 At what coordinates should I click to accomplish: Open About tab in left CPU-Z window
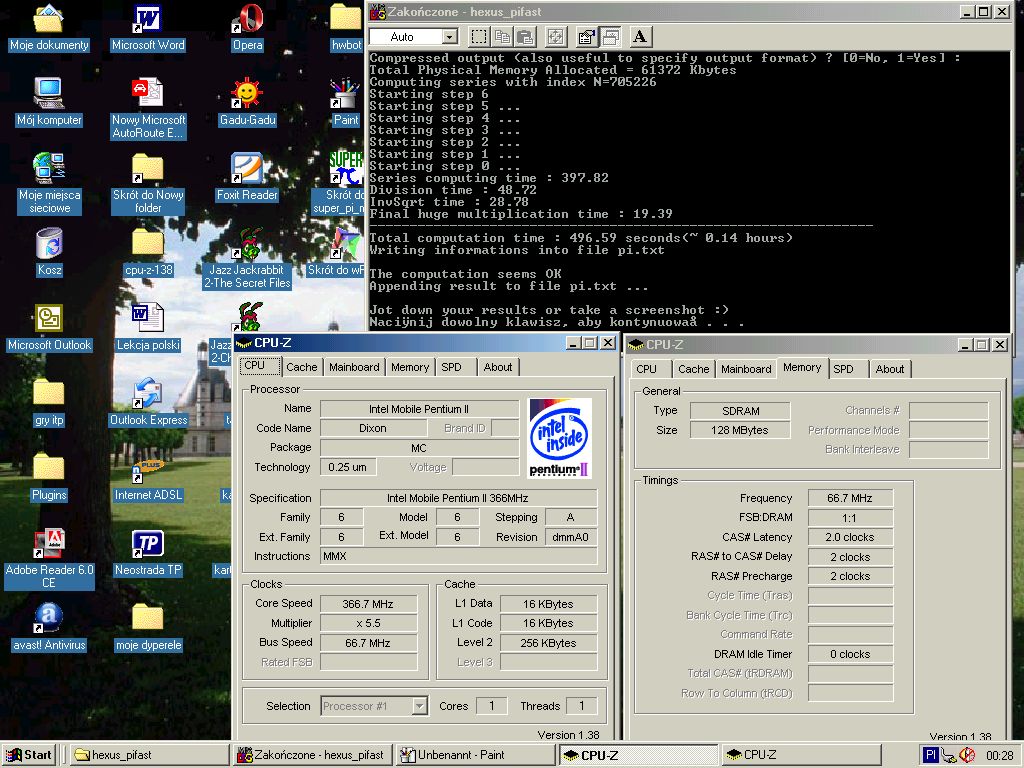pyautogui.click(x=498, y=367)
